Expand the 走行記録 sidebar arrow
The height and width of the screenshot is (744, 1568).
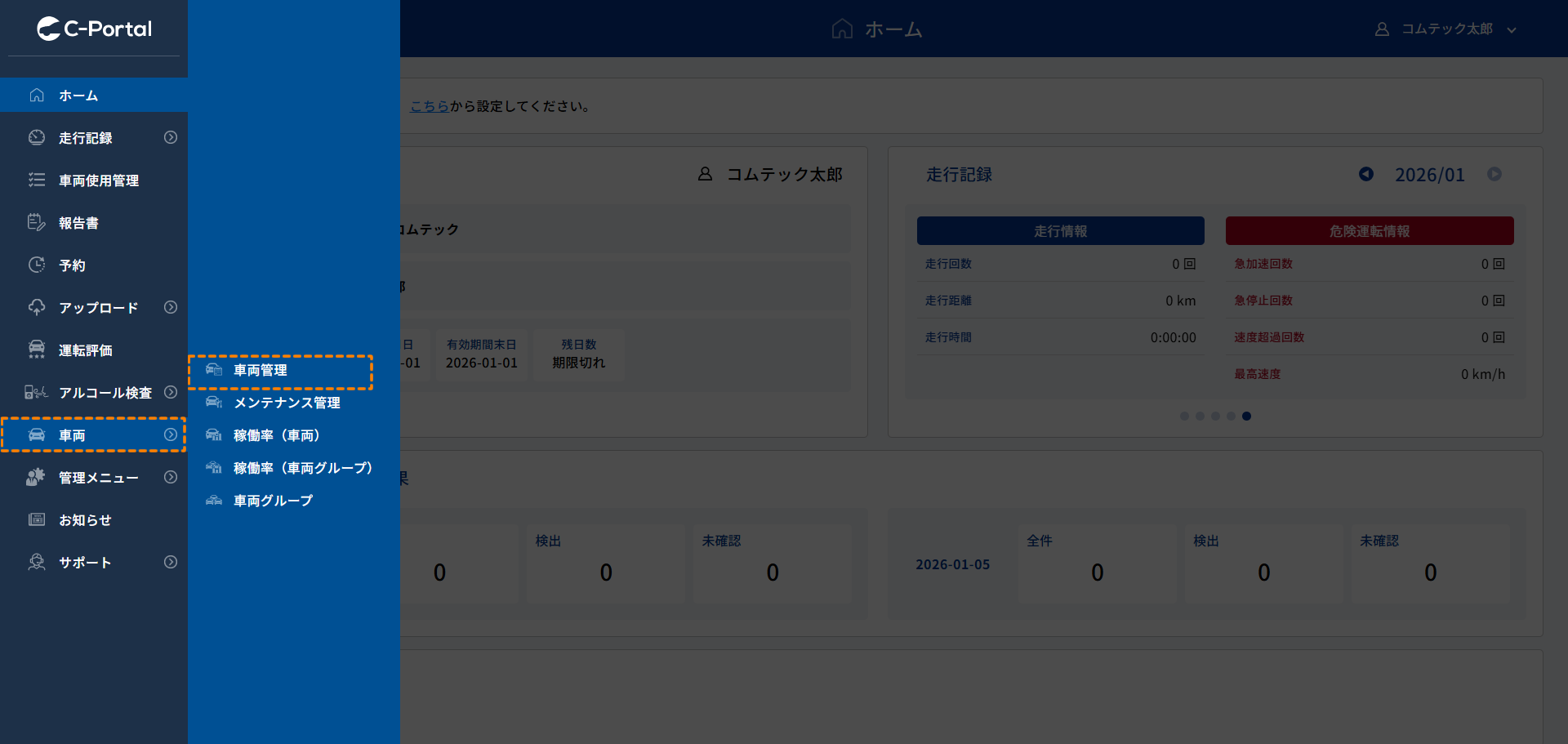pos(170,138)
